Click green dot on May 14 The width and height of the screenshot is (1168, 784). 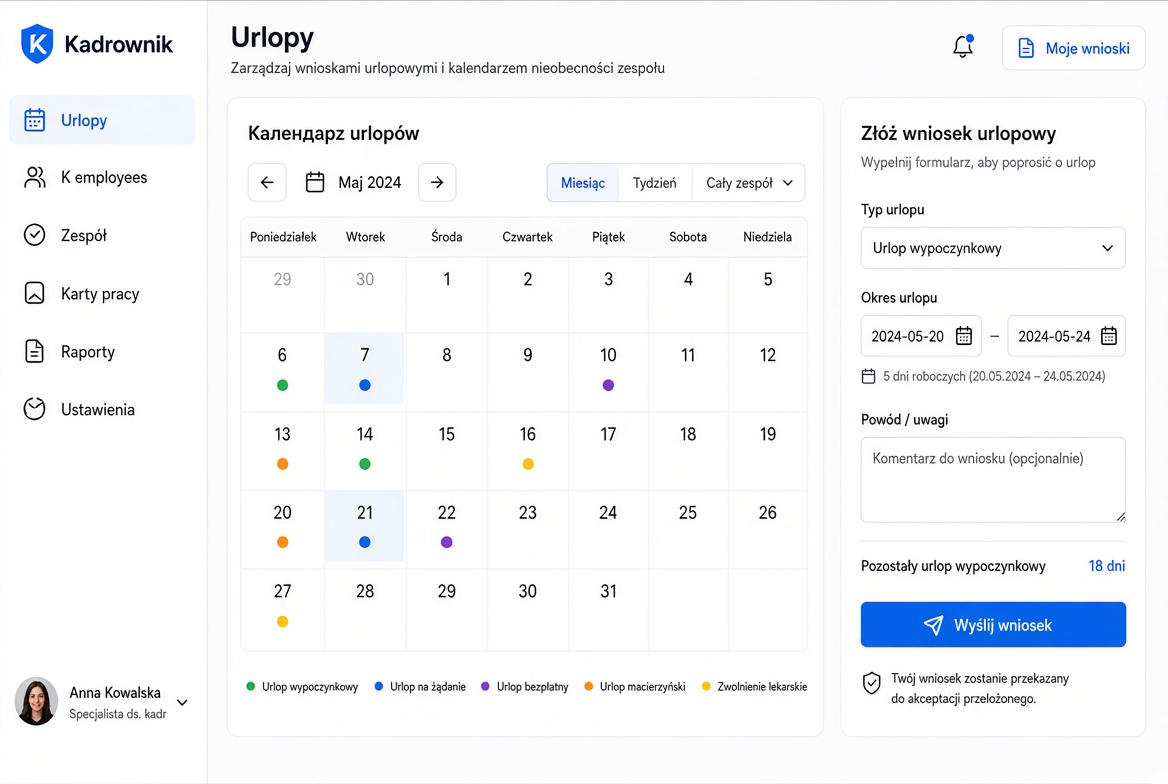point(364,464)
